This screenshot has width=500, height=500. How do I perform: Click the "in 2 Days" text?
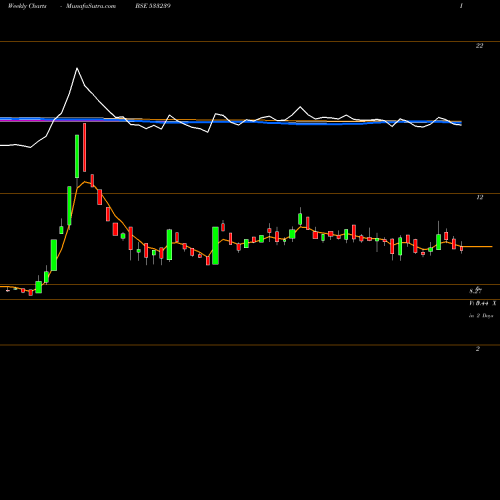coord(481,316)
